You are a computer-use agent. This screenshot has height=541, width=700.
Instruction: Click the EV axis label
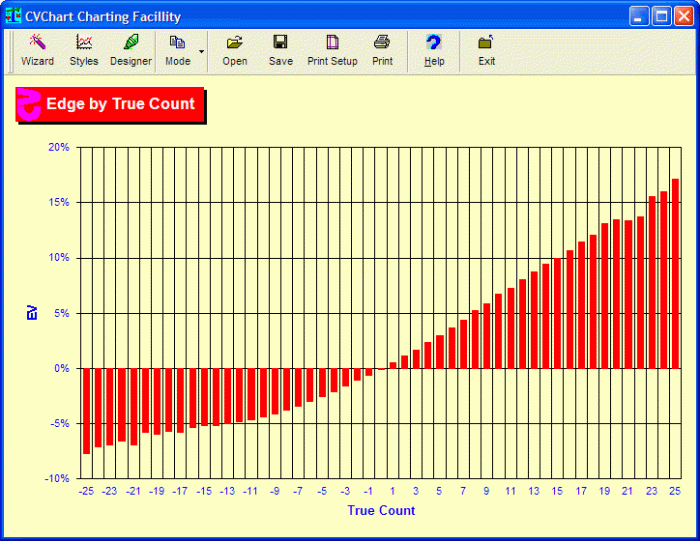(x=31, y=313)
